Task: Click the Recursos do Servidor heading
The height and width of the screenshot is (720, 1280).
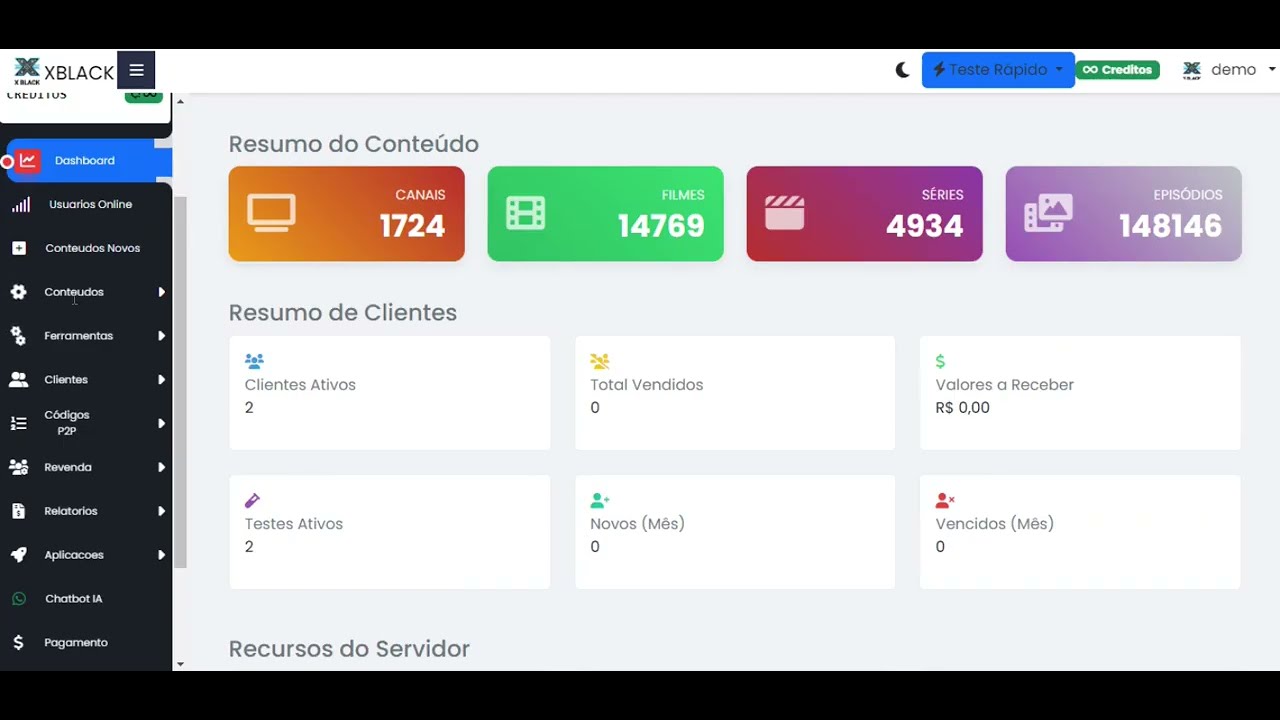Action: pyautogui.click(x=349, y=649)
